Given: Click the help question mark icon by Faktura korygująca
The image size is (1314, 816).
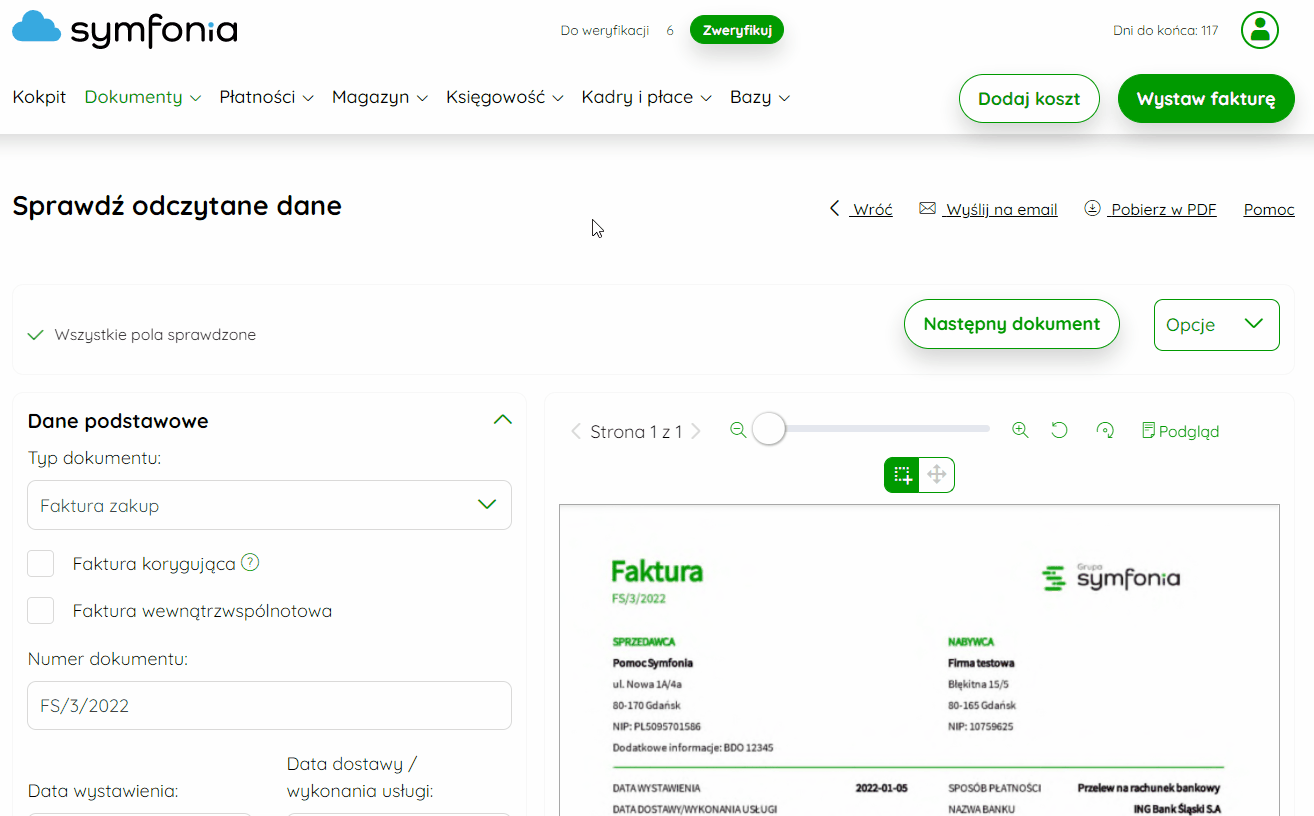Looking at the screenshot, I should (x=251, y=562).
